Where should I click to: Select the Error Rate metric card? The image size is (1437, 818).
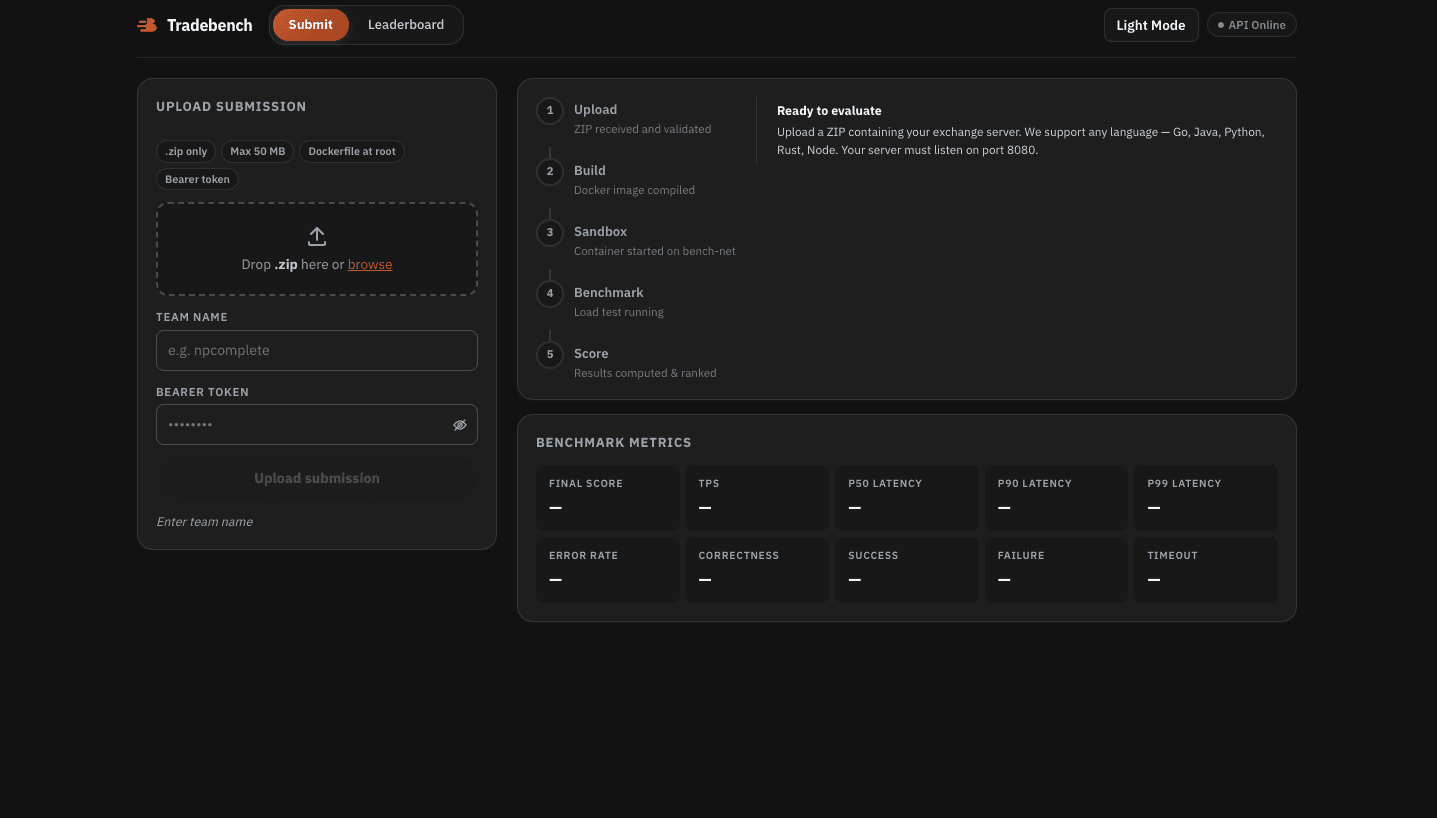point(608,570)
